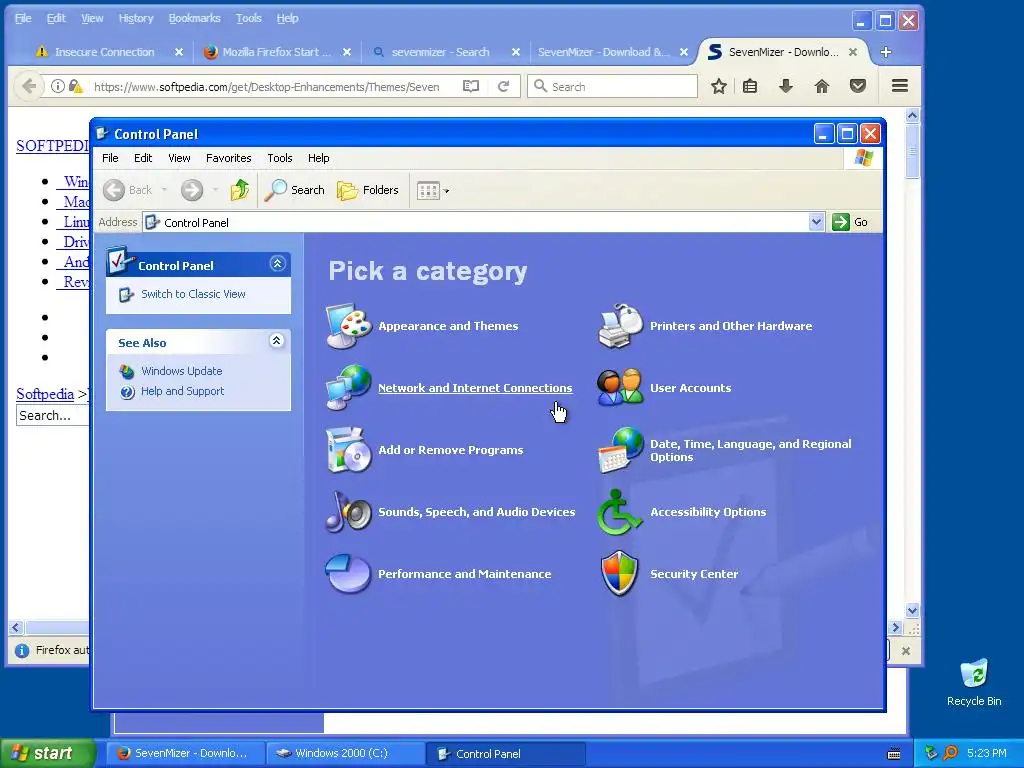
Task: Click Firefox site info icon in URL bar
Action: 57,86
